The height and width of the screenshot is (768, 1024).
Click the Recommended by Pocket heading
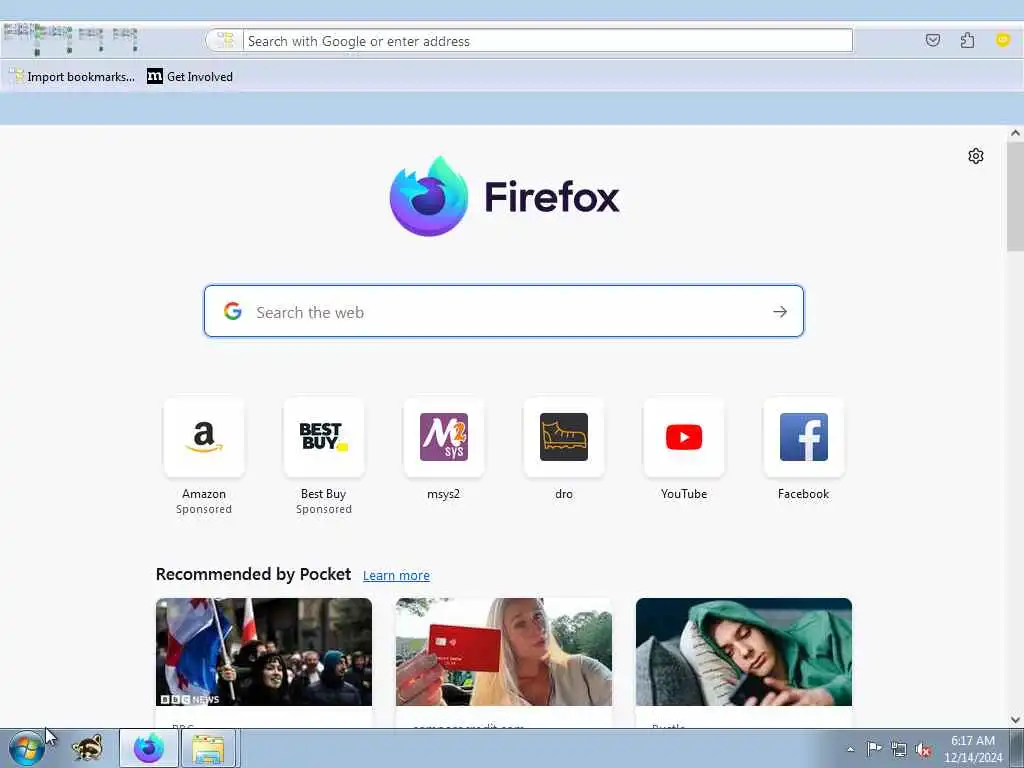click(253, 574)
